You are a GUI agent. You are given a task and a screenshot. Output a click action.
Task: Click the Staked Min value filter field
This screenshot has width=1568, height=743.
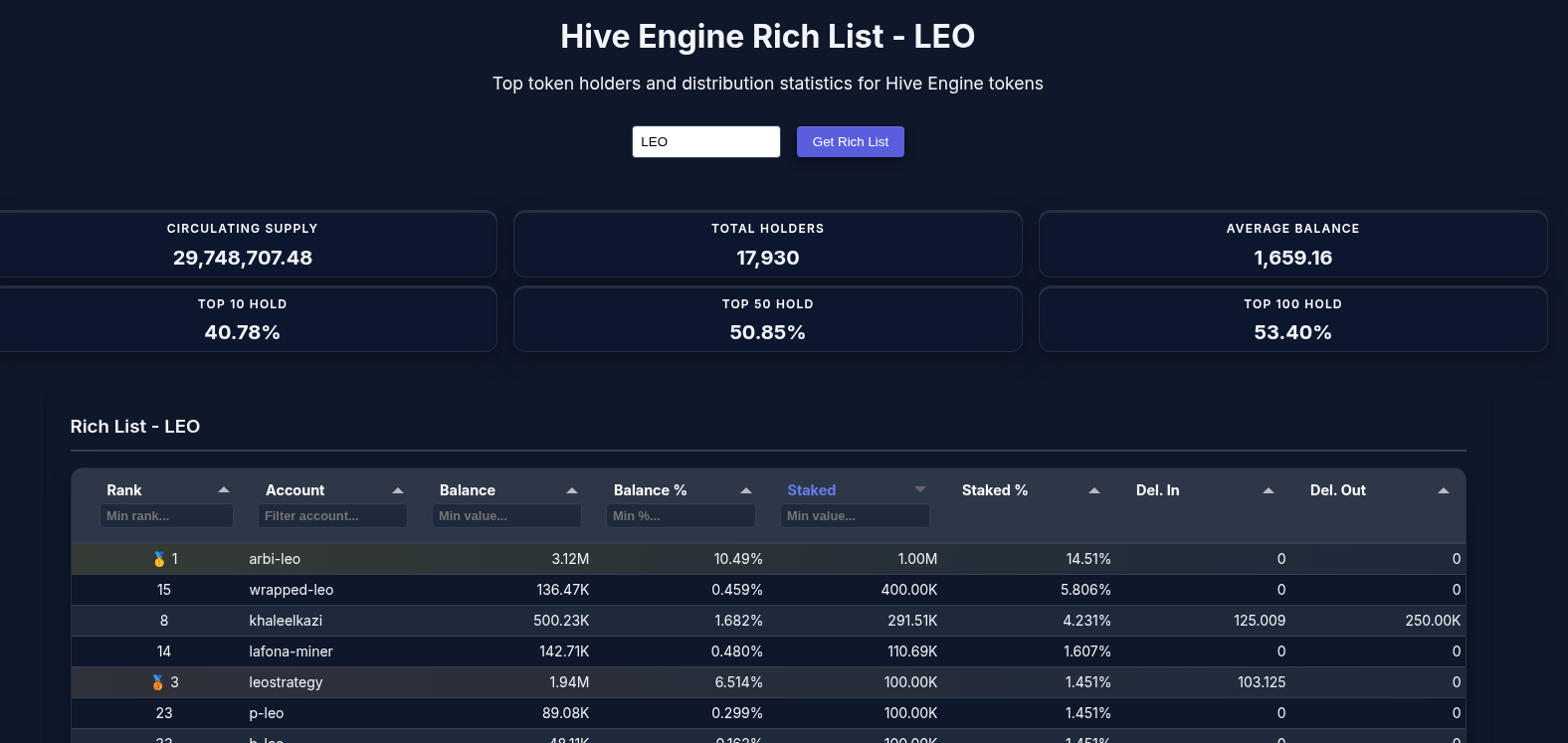point(855,515)
